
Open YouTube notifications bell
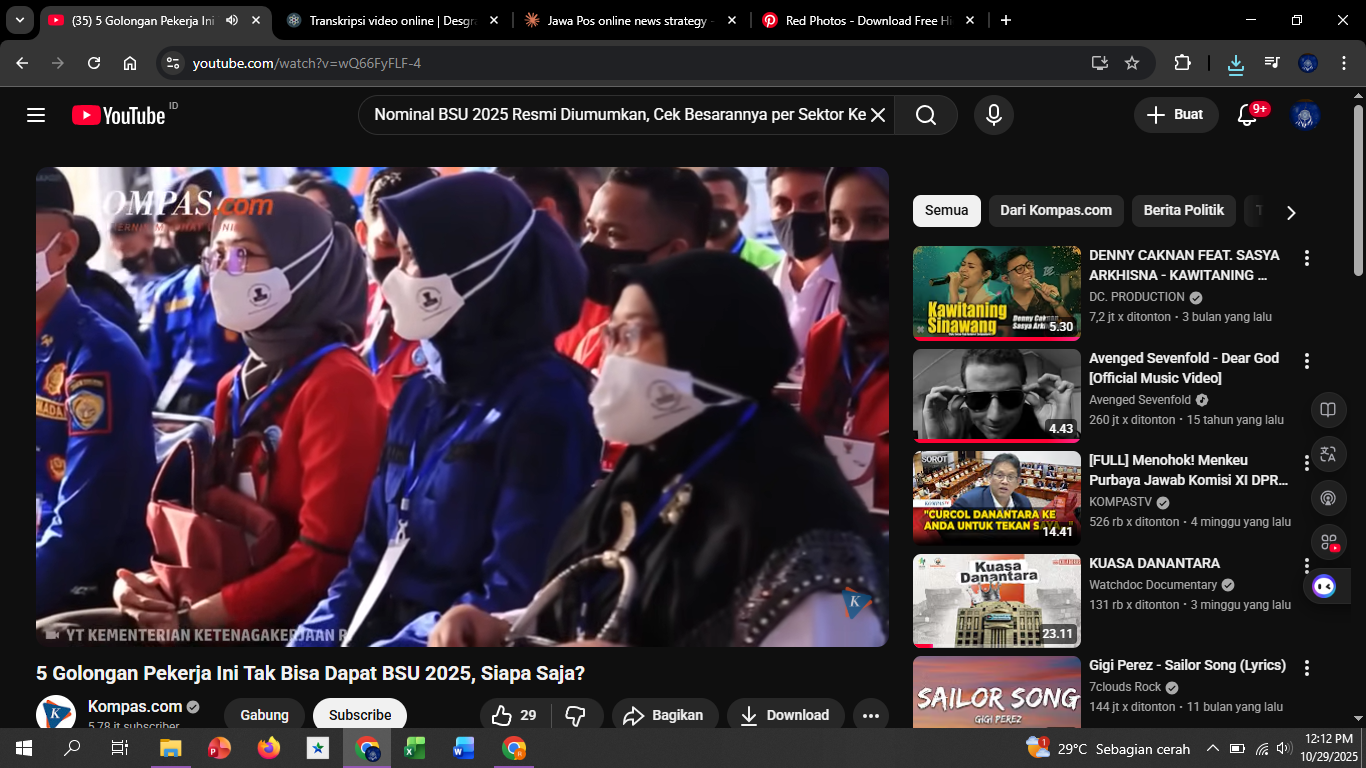click(x=1247, y=115)
